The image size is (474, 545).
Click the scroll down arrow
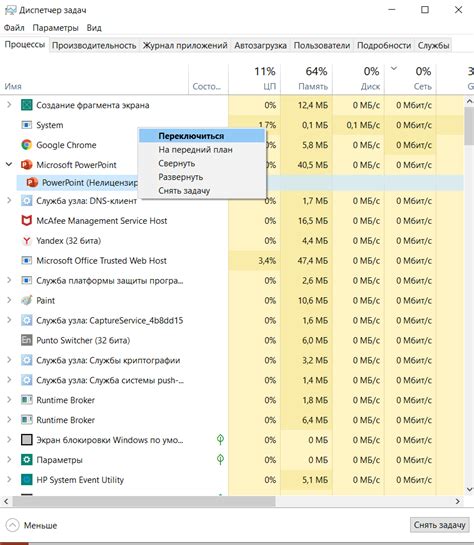point(469,489)
